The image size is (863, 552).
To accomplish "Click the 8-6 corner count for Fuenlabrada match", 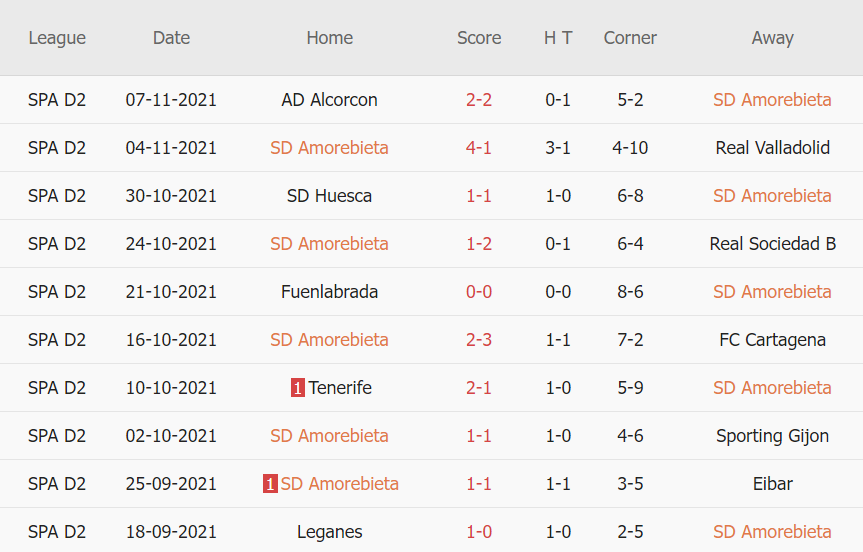I will pyautogui.click(x=630, y=292).
